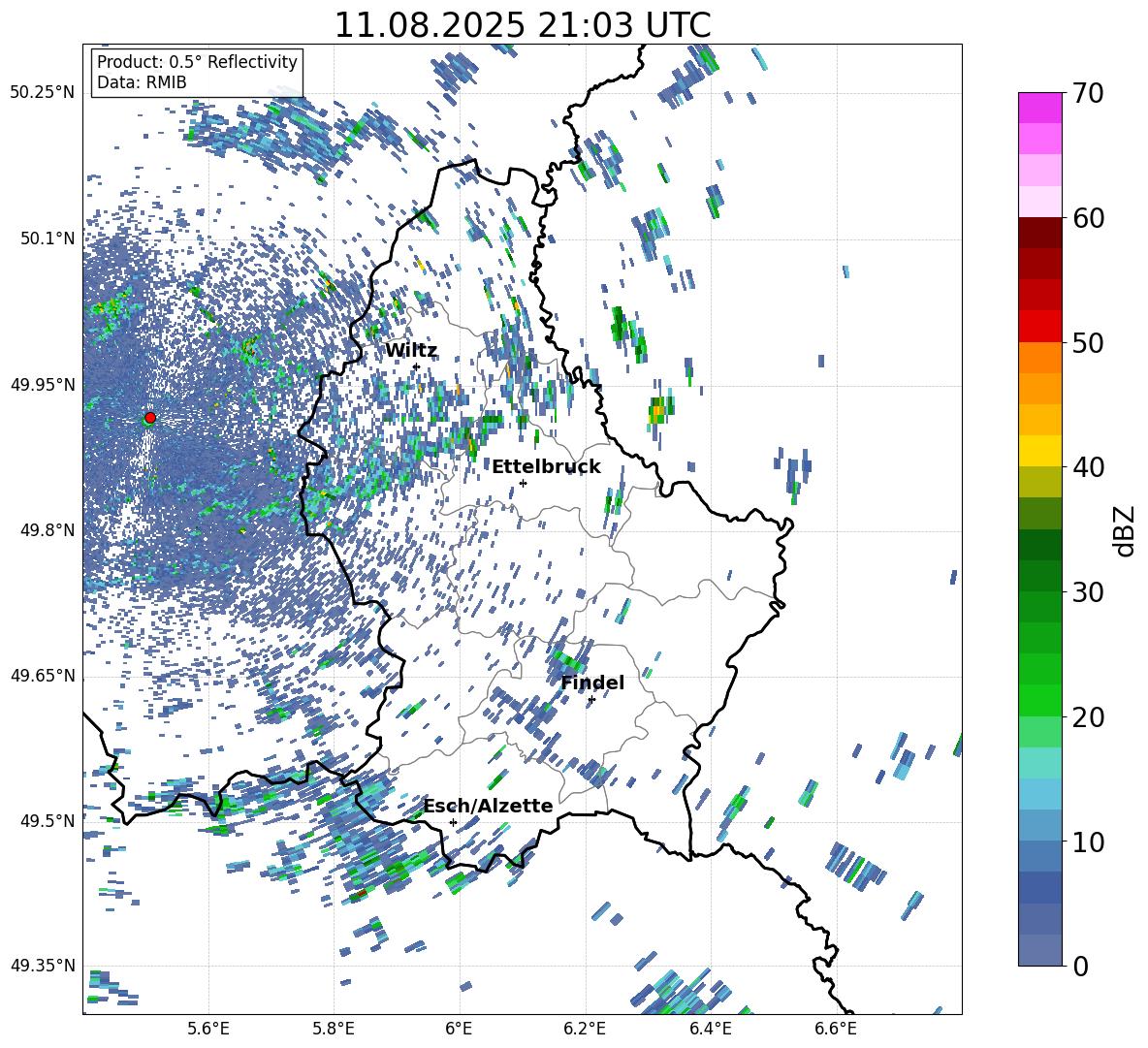Click the colorbar tick label 70
This screenshot has width=1148, height=1048.
1088,93
